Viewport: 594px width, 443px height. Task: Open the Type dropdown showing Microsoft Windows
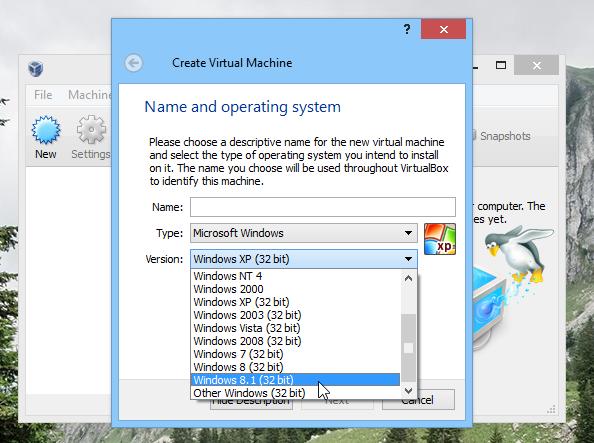[x=304, y=233]
